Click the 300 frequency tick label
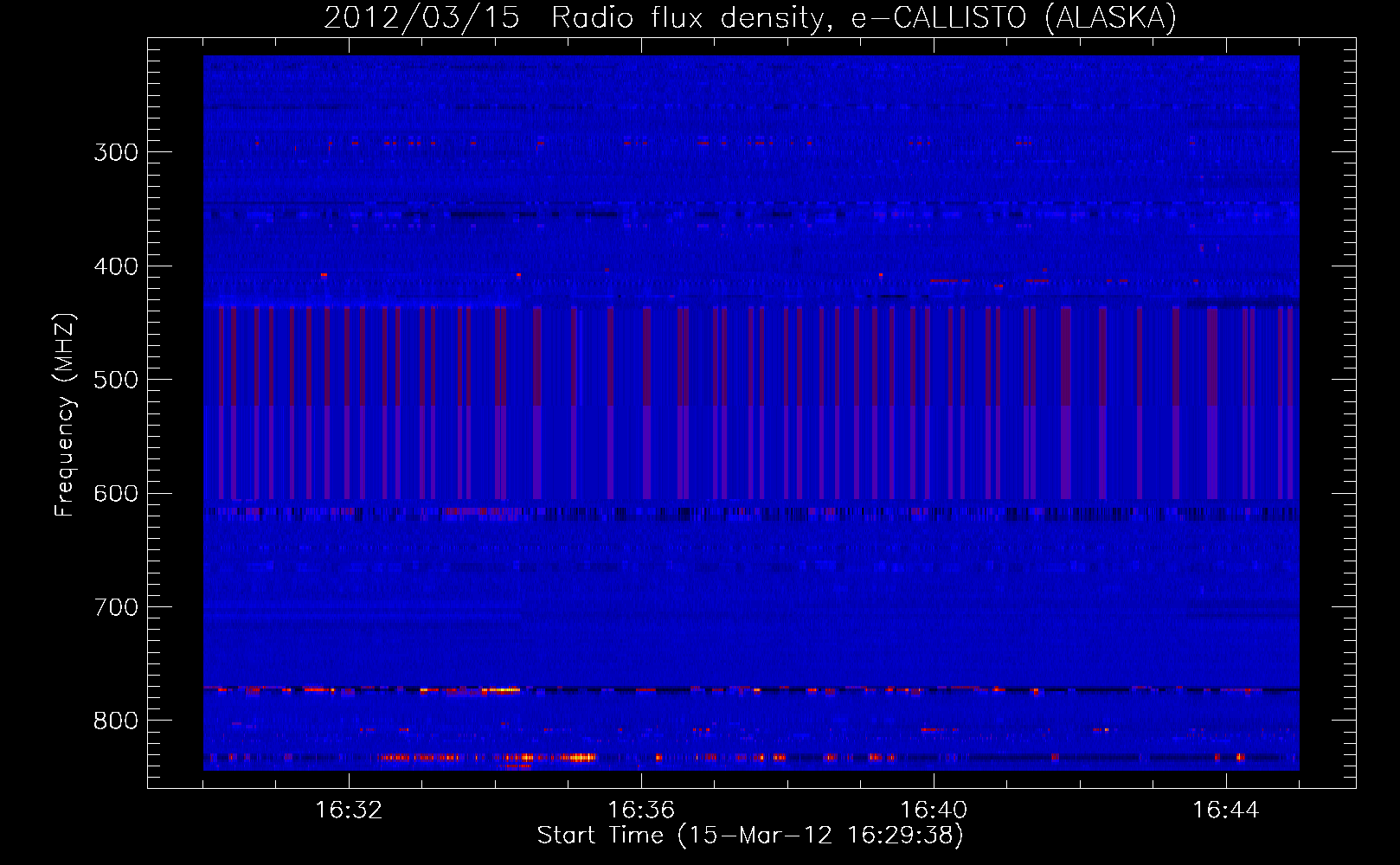The image size is (1400, 865). [116, 152]
